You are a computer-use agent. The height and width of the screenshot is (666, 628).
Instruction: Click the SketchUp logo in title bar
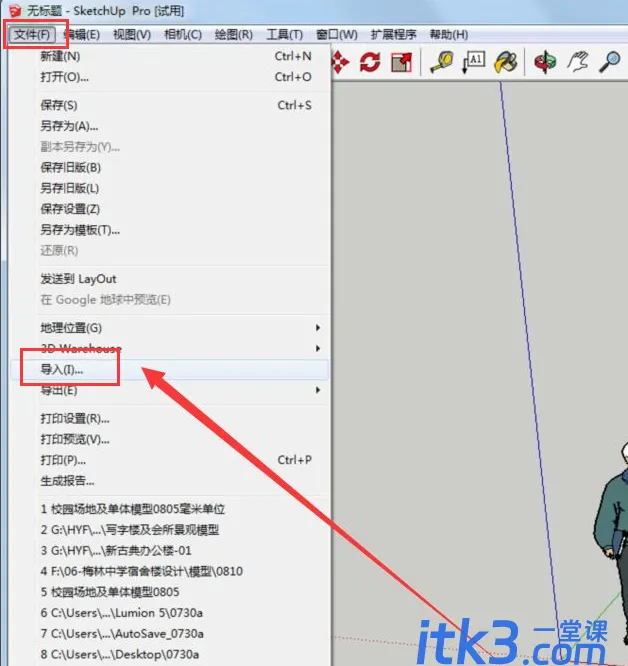pyautogui.click(x=15, y=11)
